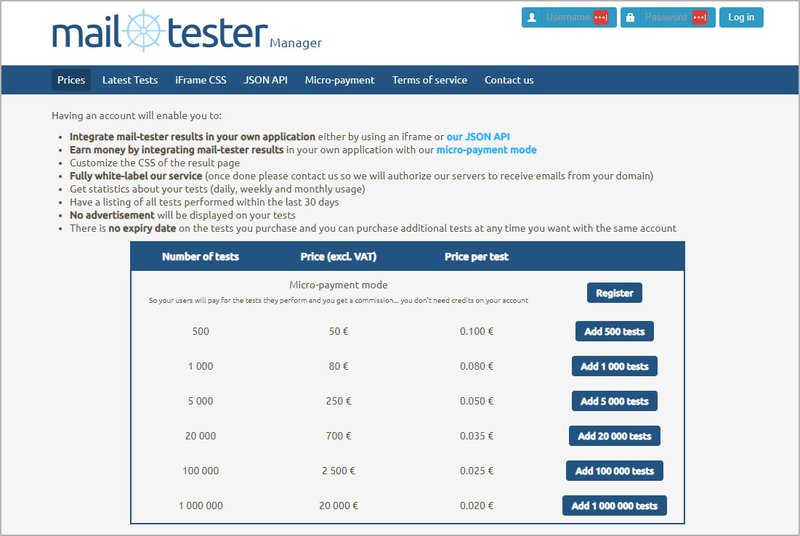Click the '100 000' number of tests cell

click(201, 471)
